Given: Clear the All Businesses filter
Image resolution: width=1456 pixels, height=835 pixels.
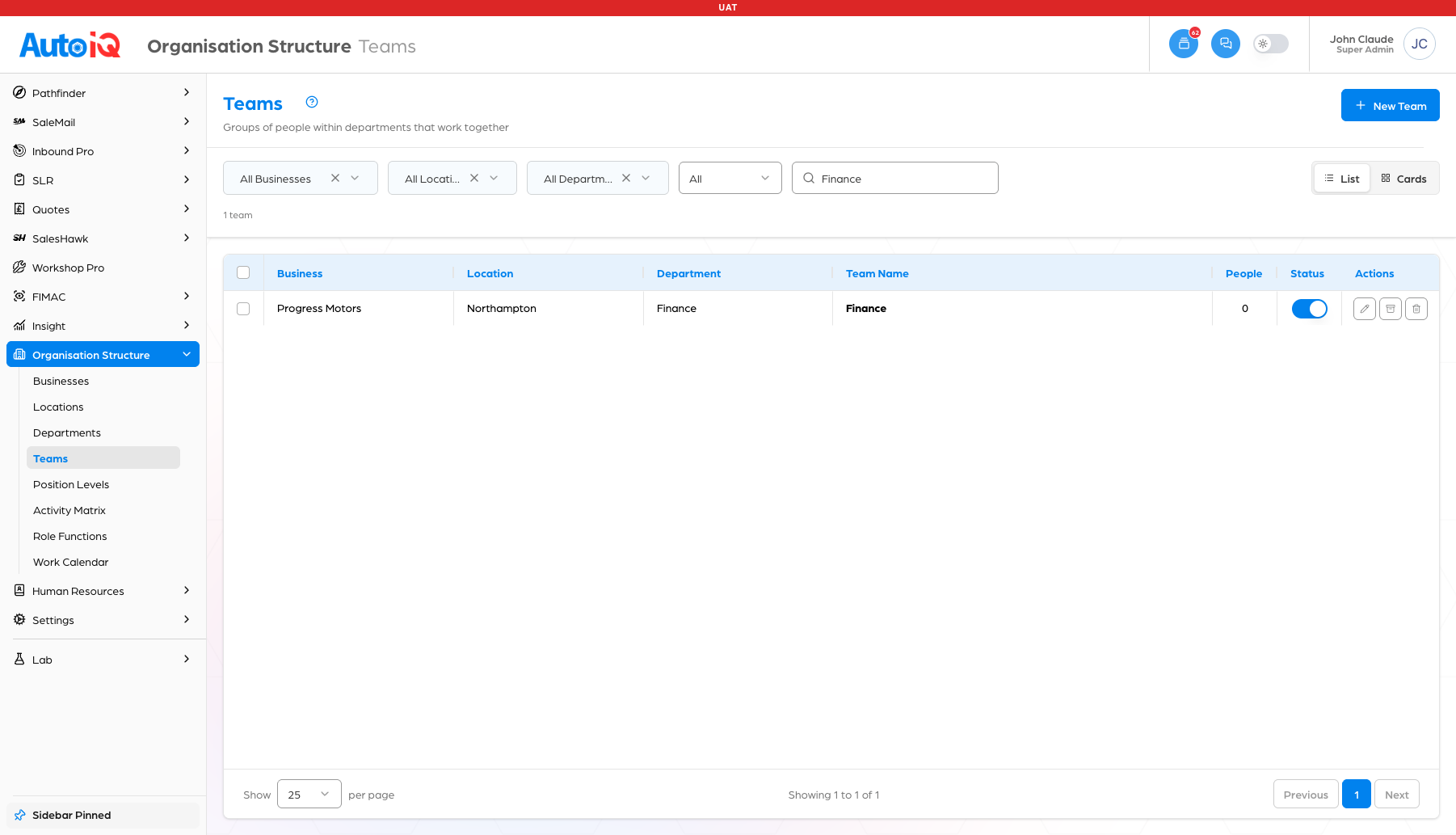Looking at the screenshot, I should point(335,178).
